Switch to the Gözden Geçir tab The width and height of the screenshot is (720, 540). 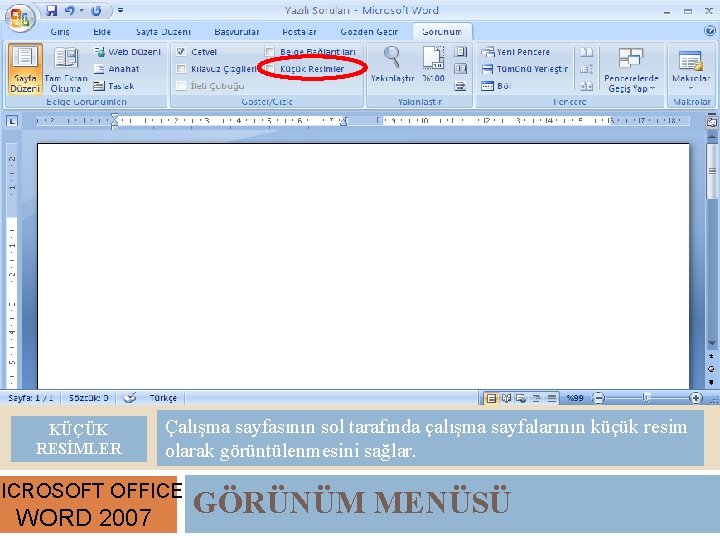point(369,32)
